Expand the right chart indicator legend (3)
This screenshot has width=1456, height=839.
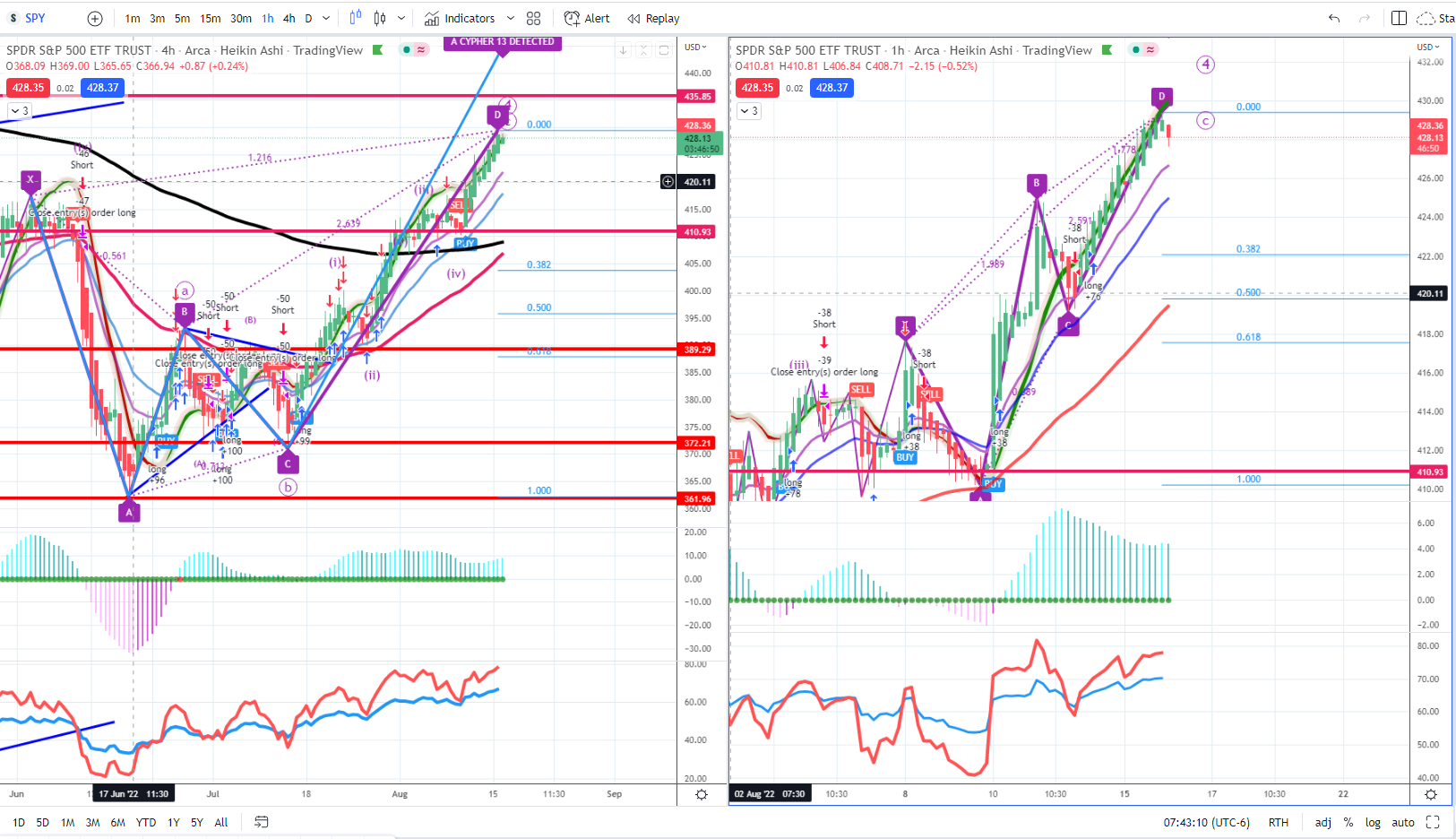(x=749, y=110)
